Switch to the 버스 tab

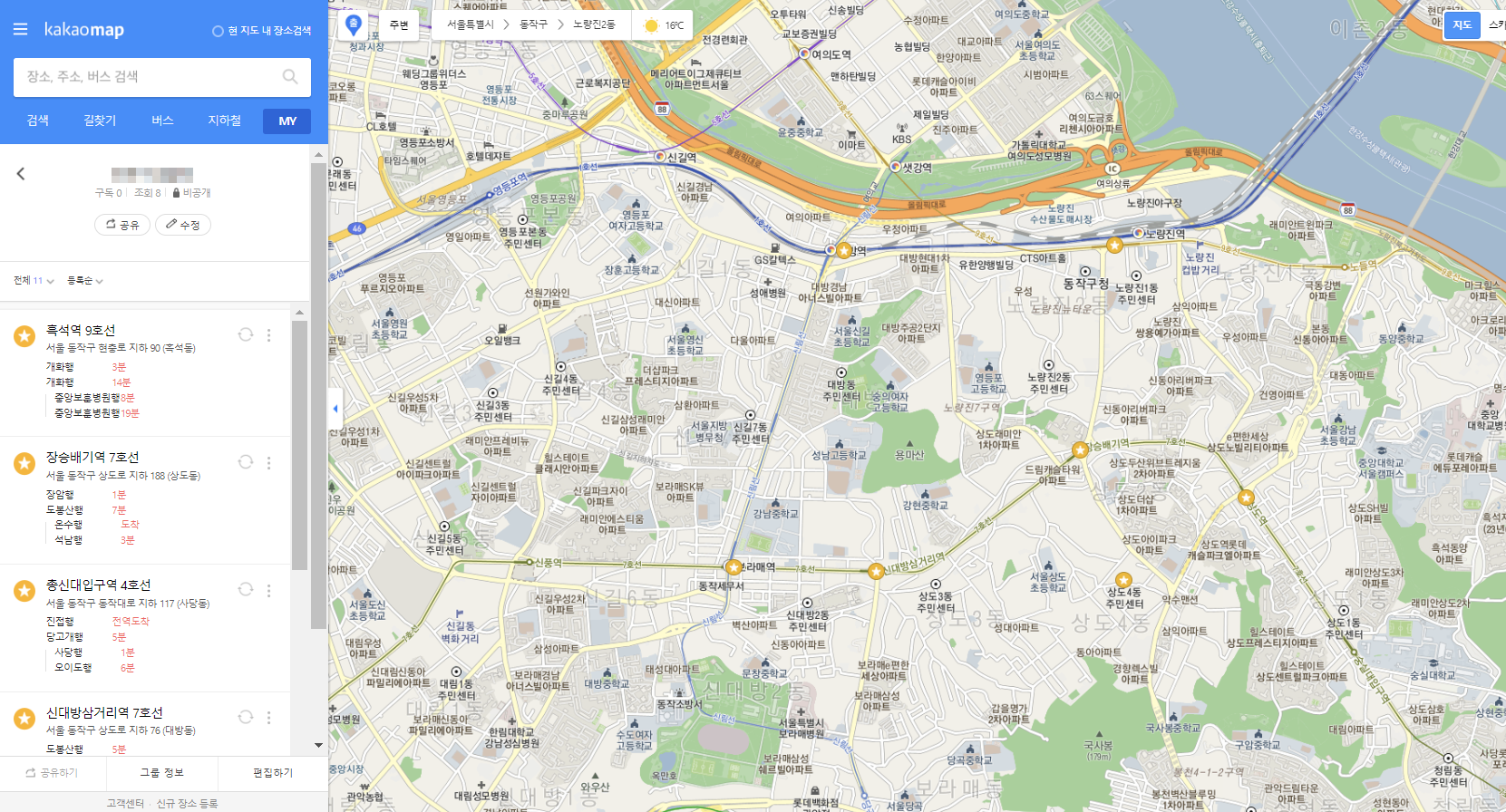(162, 121)
